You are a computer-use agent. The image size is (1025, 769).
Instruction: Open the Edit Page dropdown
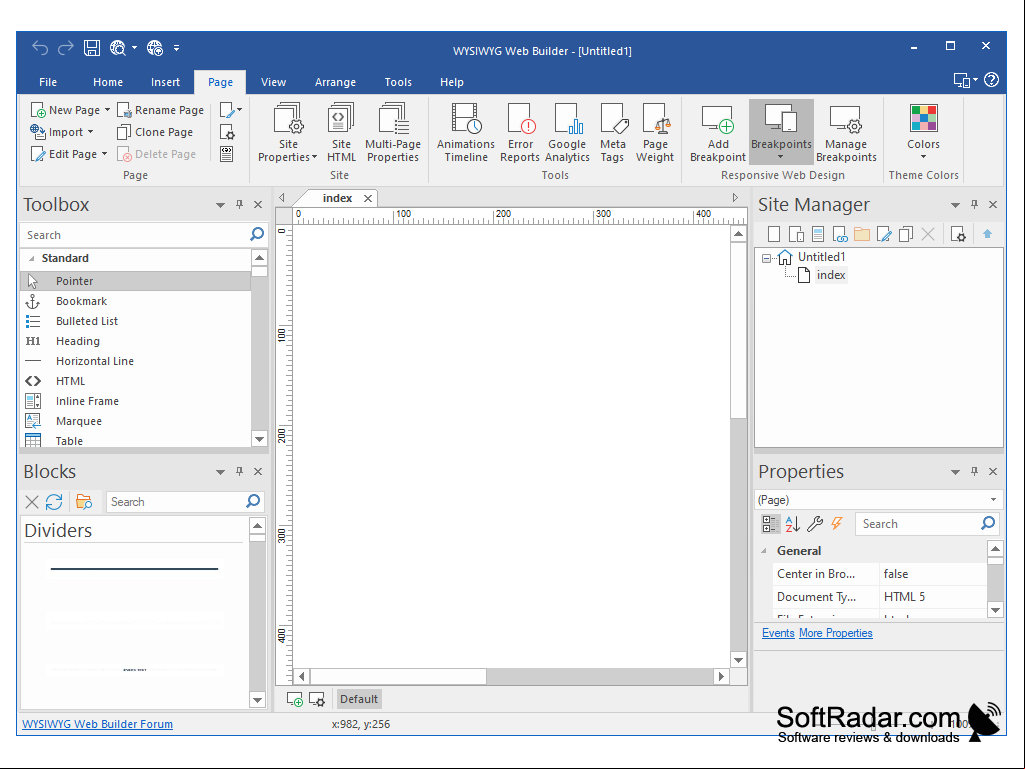click(x=104, y=154)
